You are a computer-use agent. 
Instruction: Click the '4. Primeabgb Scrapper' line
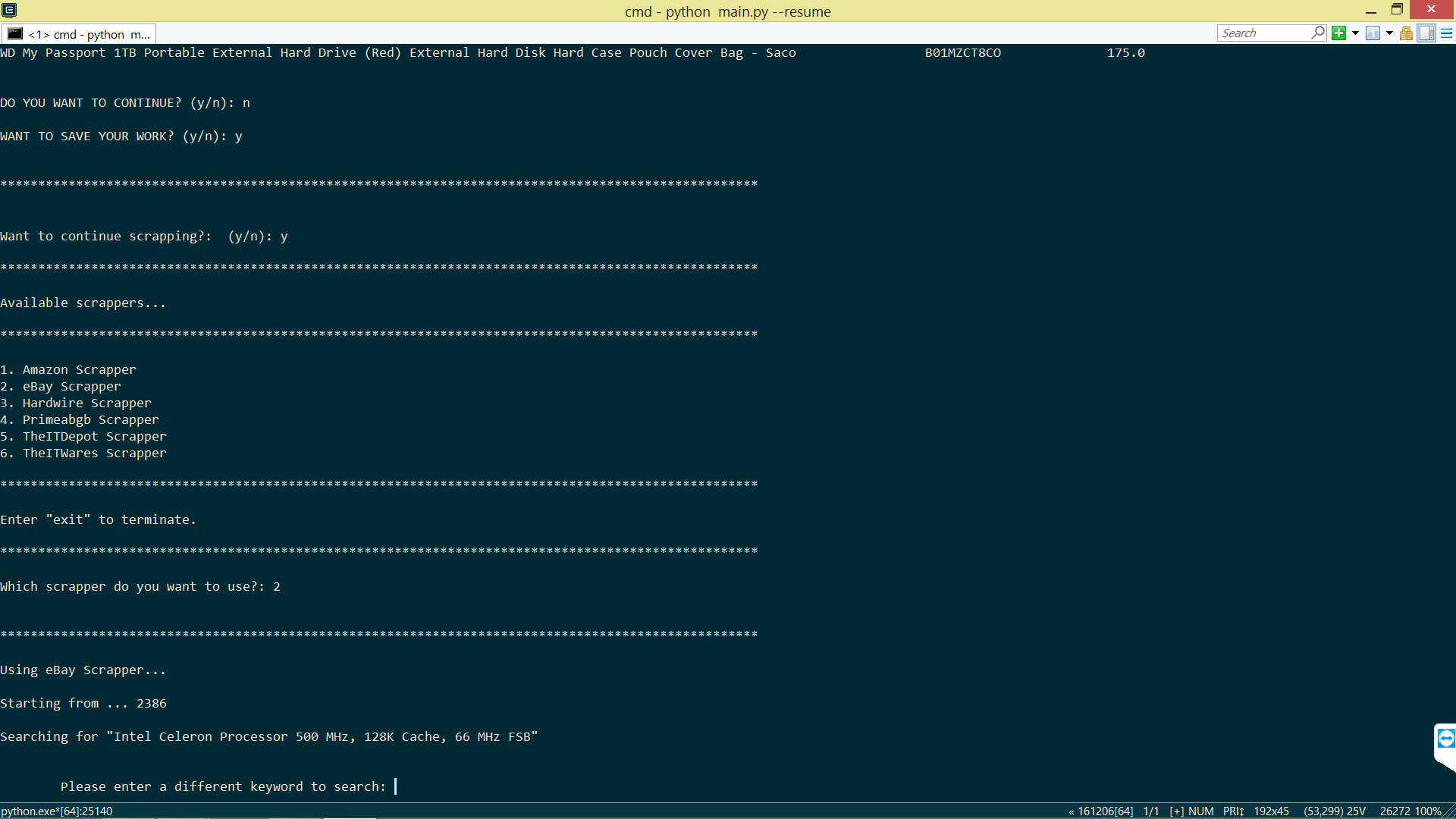80,419
